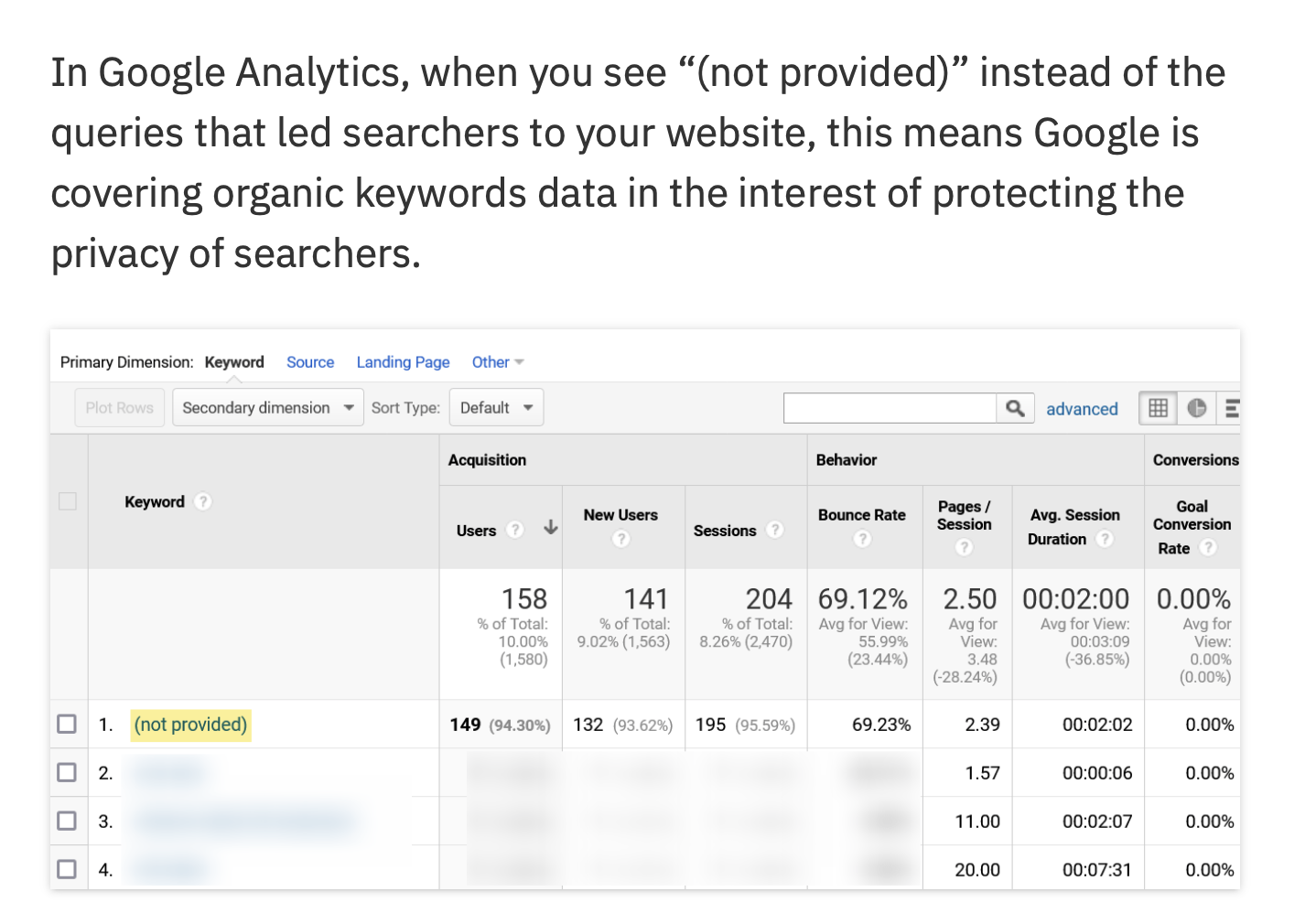Switch primary dimension to Source
The width and height of the screenshot is (1316, 924).
click(310, 362)
